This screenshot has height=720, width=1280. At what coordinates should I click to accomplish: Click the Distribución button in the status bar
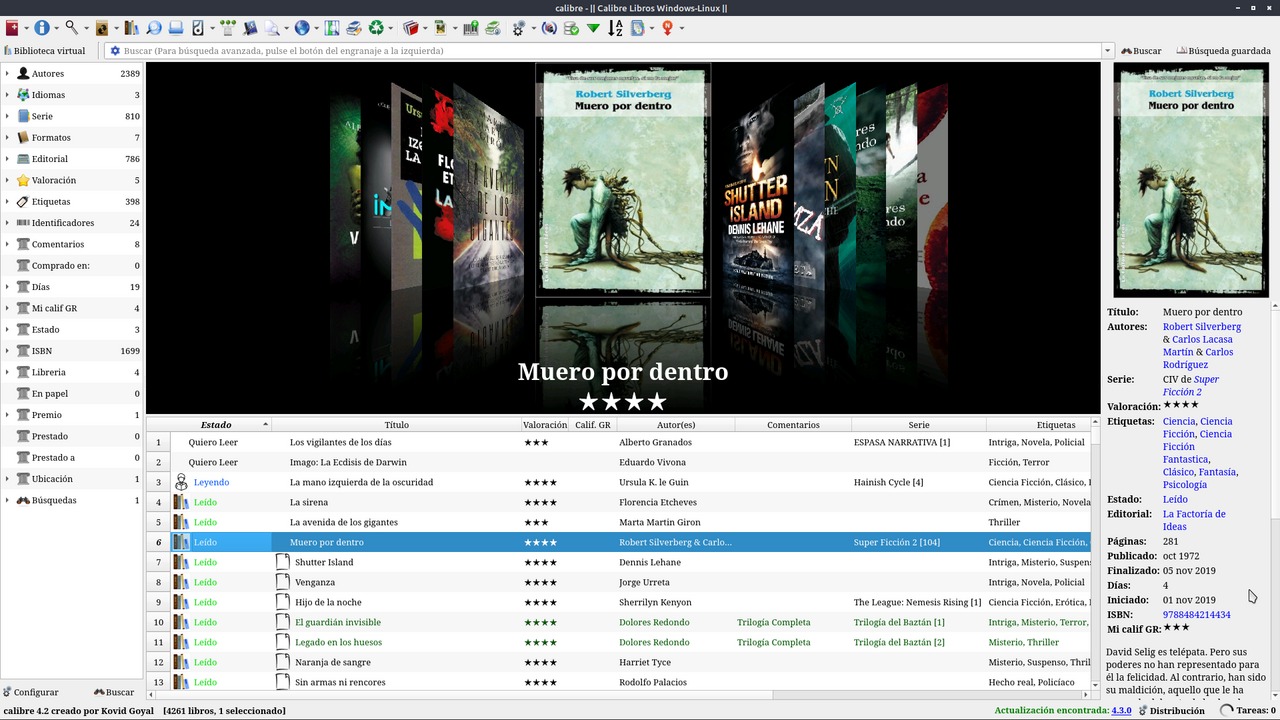click(1170, 711)
